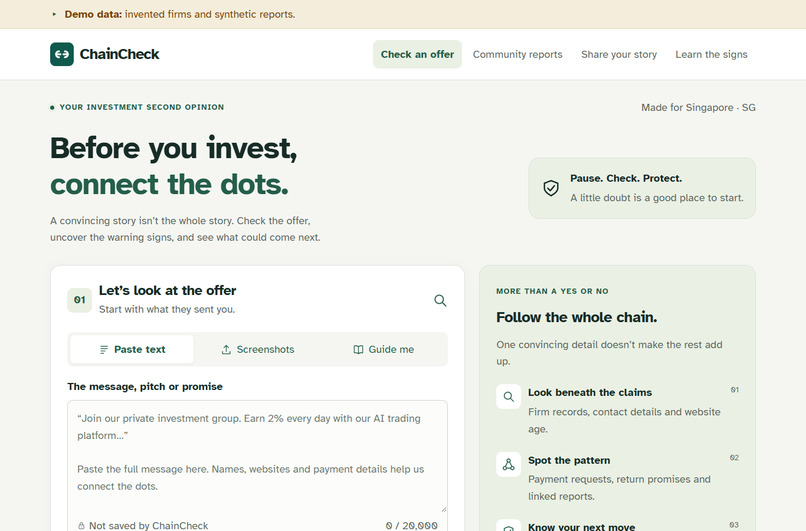Click the Know your next move heading
Image resolution: width=806 pixels, height=531 pixels.
581,527
